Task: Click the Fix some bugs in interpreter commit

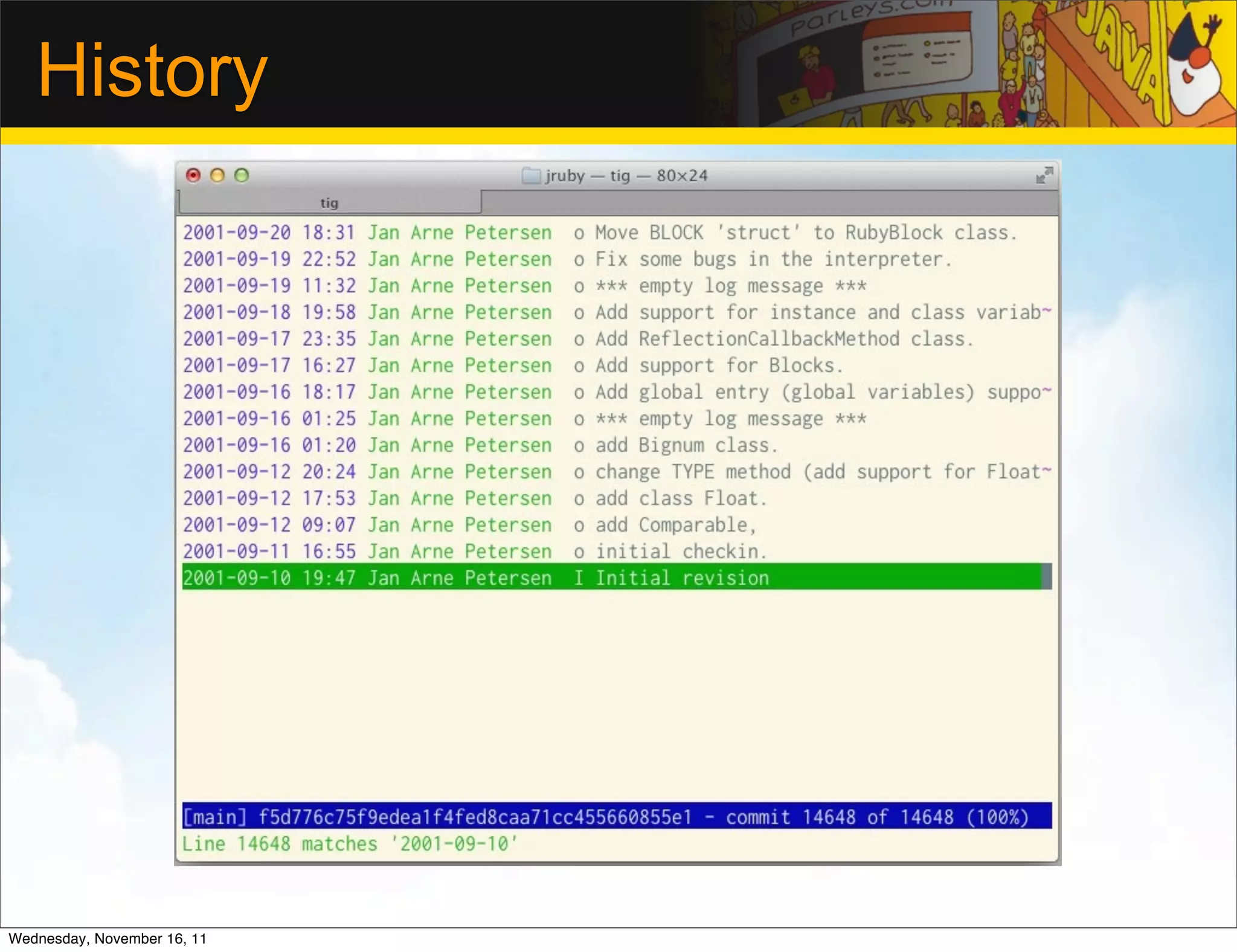Action: click(773, 260)
